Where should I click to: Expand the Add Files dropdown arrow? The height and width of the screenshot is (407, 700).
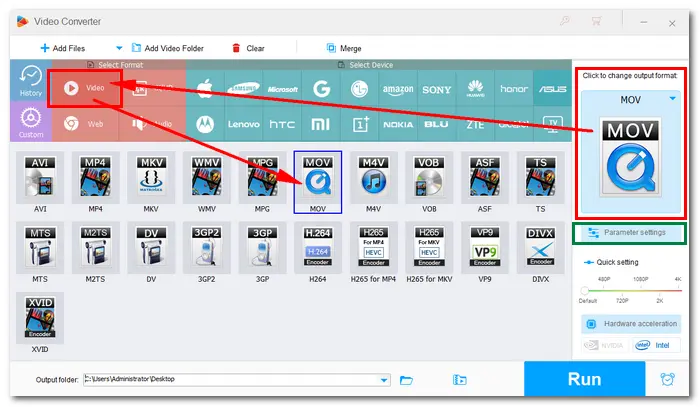click(x=119, y=48)
